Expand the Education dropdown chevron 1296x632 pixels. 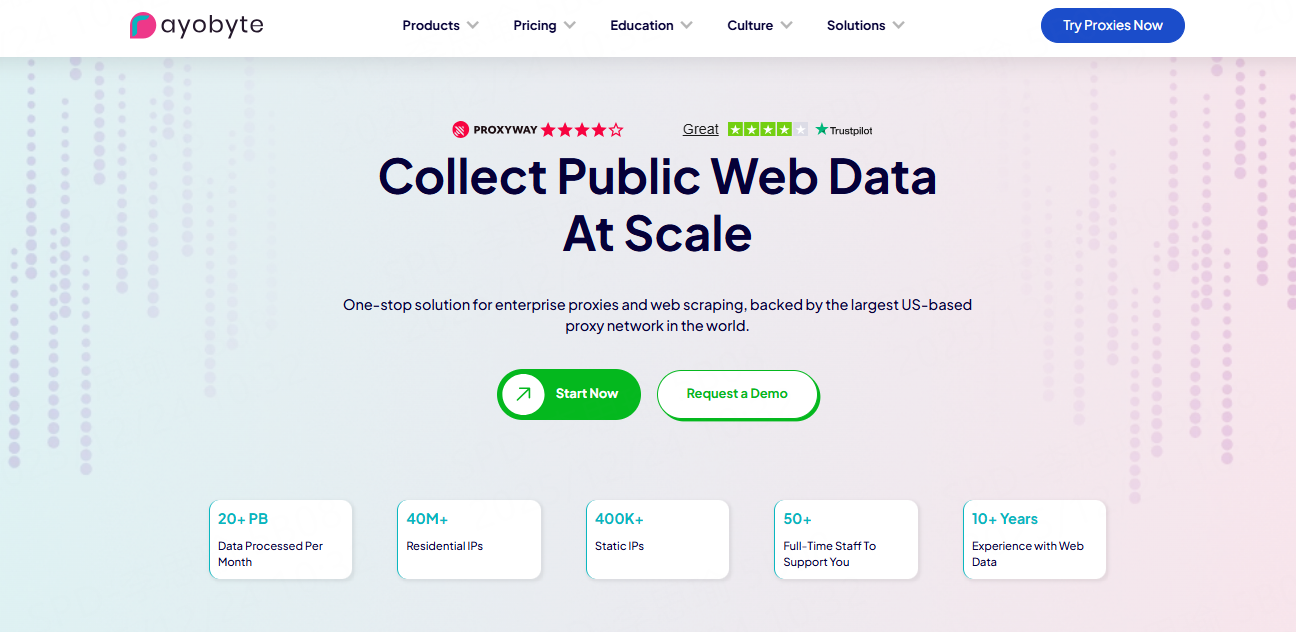[x=687, y=25]
